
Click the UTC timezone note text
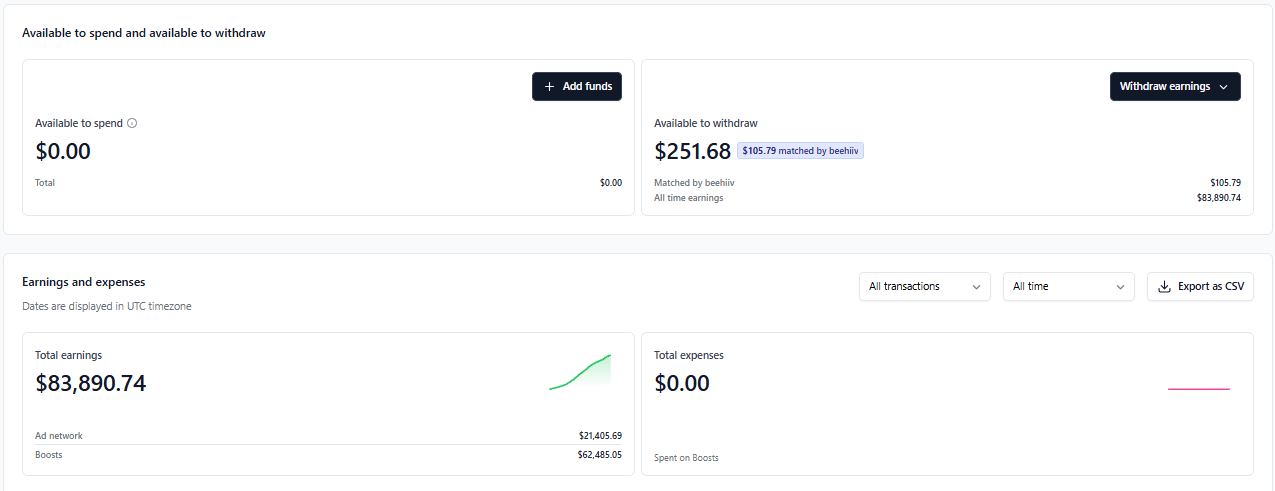tap(107, 307)
